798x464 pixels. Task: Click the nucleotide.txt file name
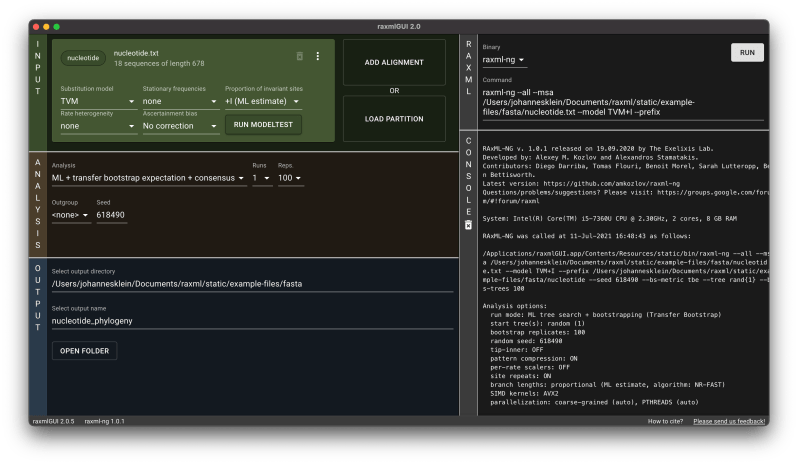(136, 53)
